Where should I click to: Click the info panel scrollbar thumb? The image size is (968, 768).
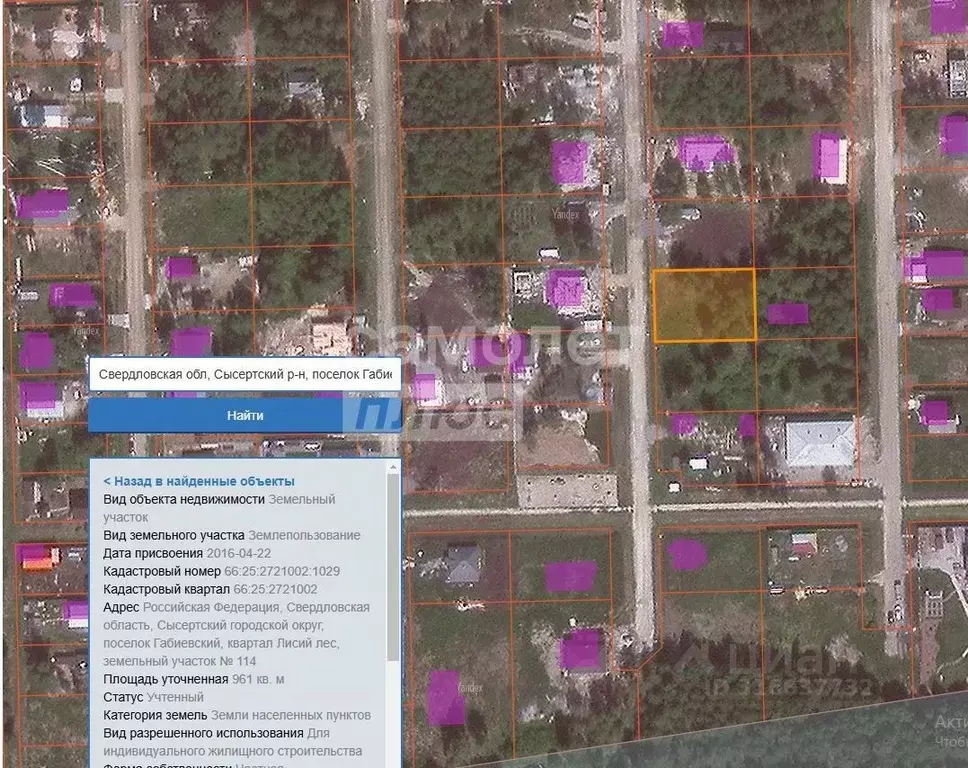(393, 567)
